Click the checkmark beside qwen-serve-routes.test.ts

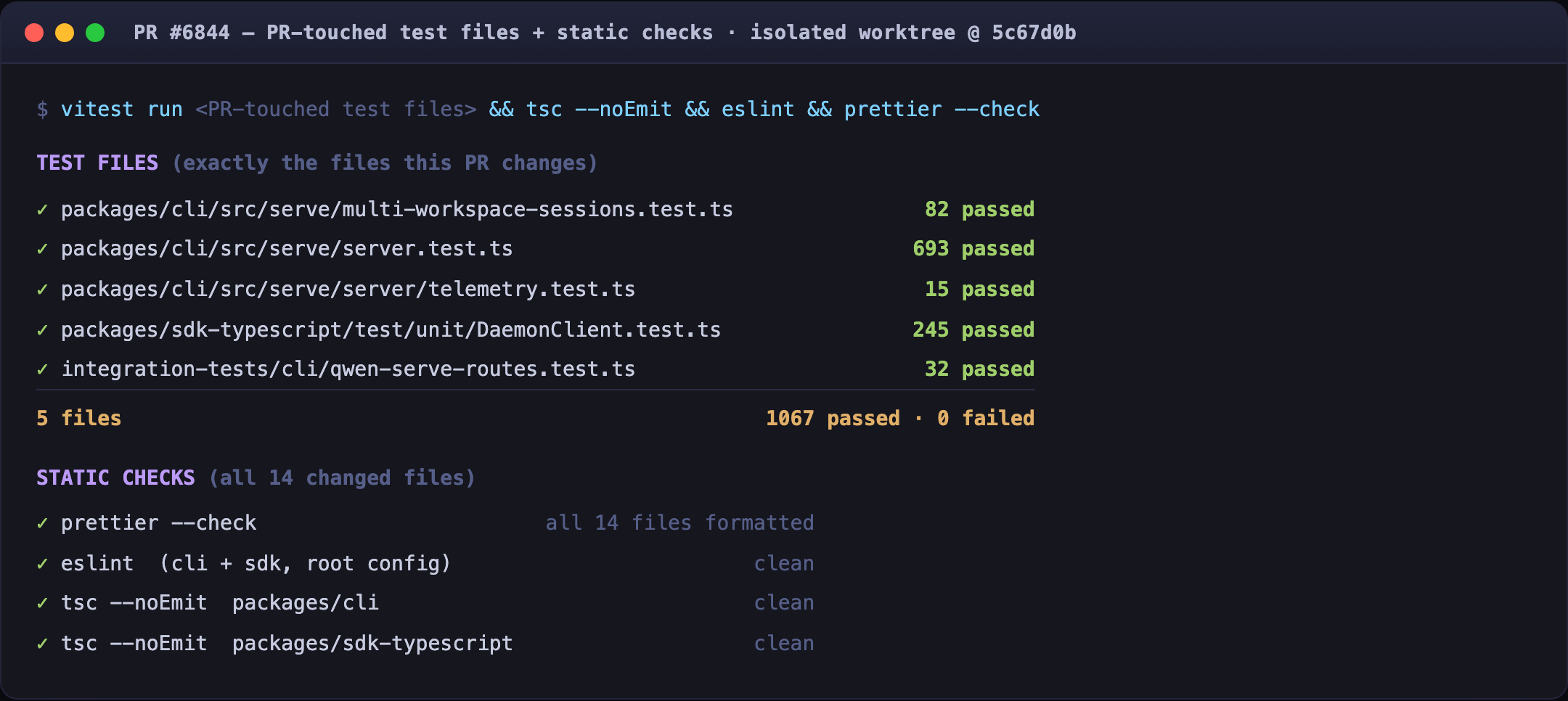[x=43, y=369]
